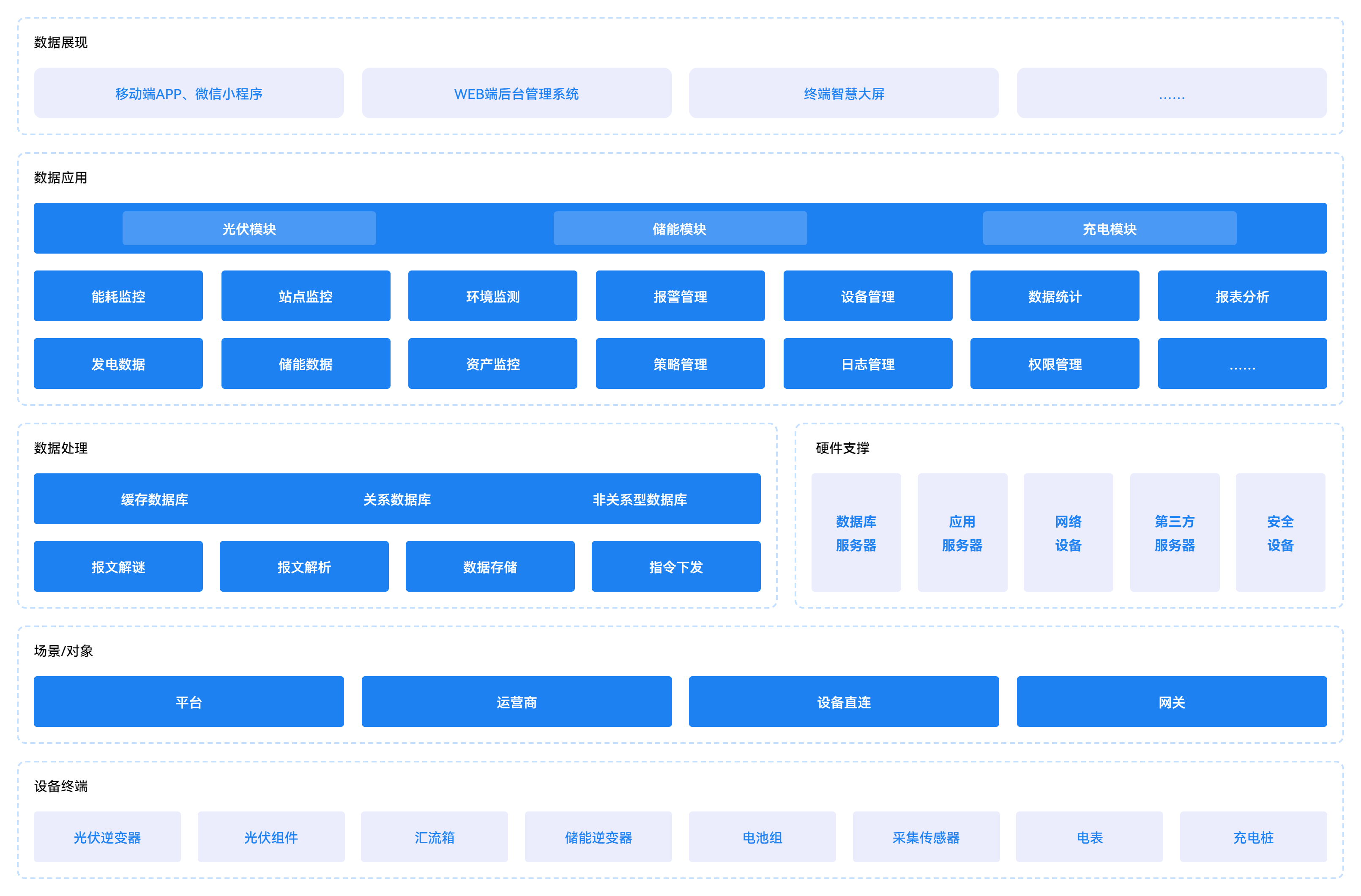Select the 策略管理 button
The width and height of the screenshot is (1361, 896).
pyautogui.click(x=680, y=363)
